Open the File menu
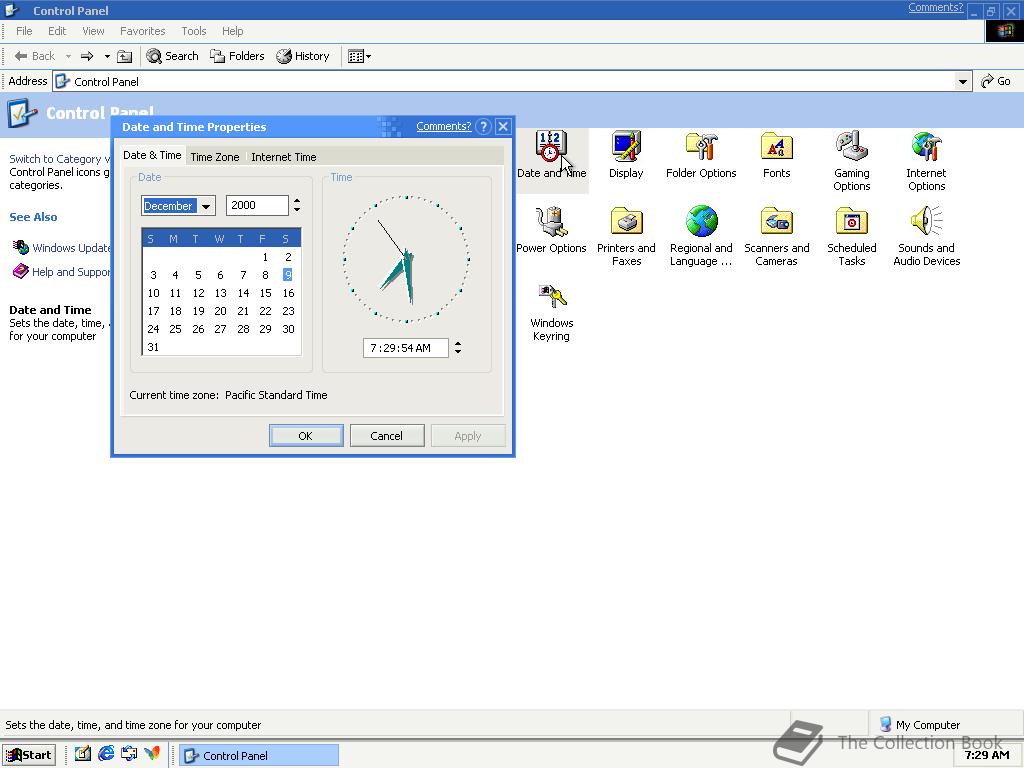This screenshot has width=1024, height=768. [x=24, y=31]
